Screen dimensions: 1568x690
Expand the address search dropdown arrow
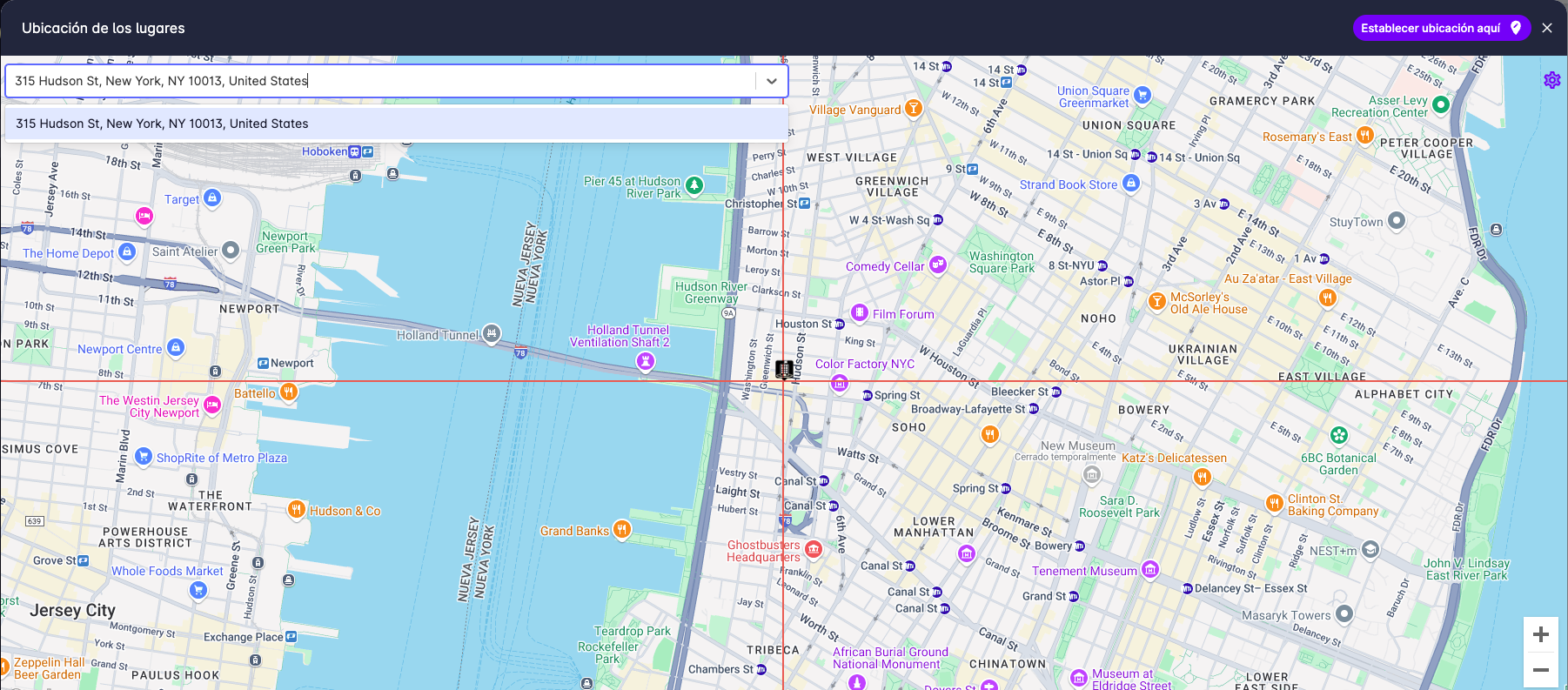point(771,81)
